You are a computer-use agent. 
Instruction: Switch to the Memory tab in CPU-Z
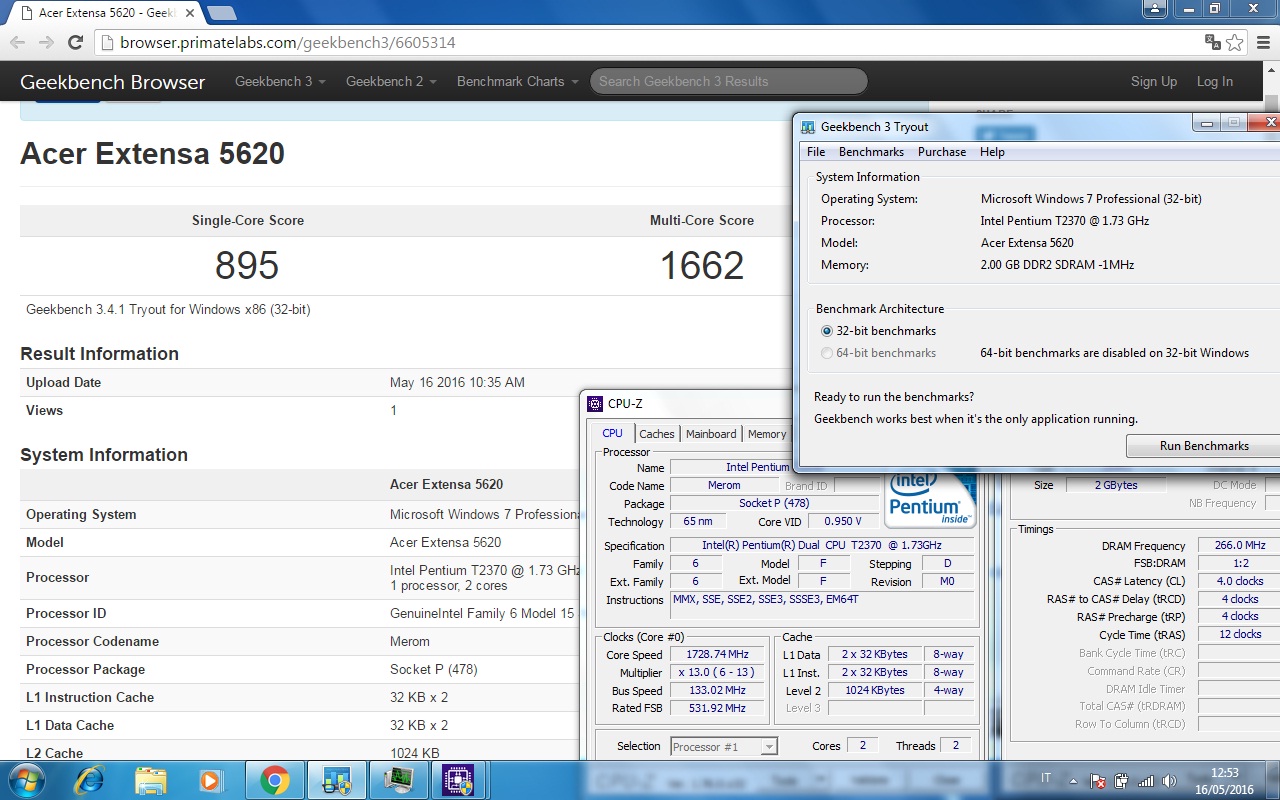coord(767,434)
